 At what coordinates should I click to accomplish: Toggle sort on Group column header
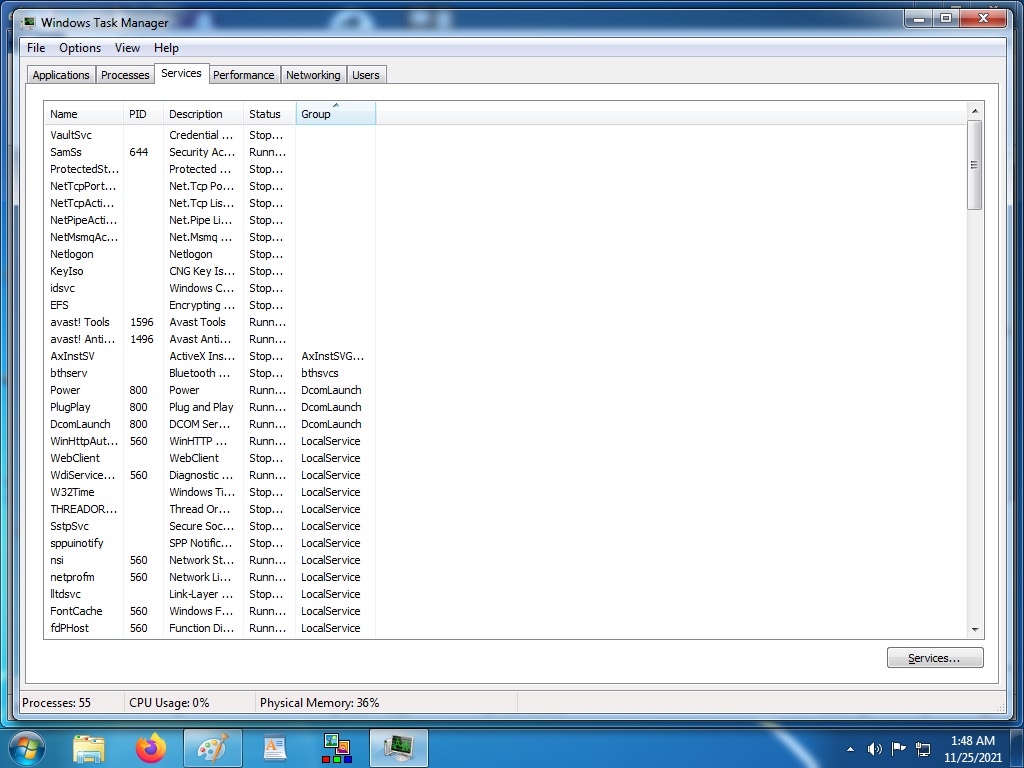point(336,114)
